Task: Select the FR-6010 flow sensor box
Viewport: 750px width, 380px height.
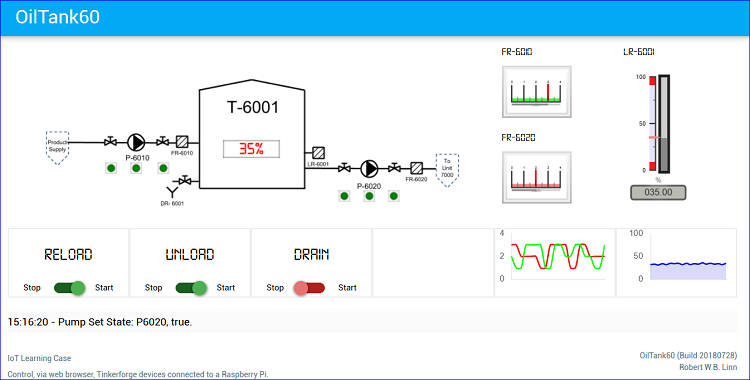Action: tap(182, 142)
